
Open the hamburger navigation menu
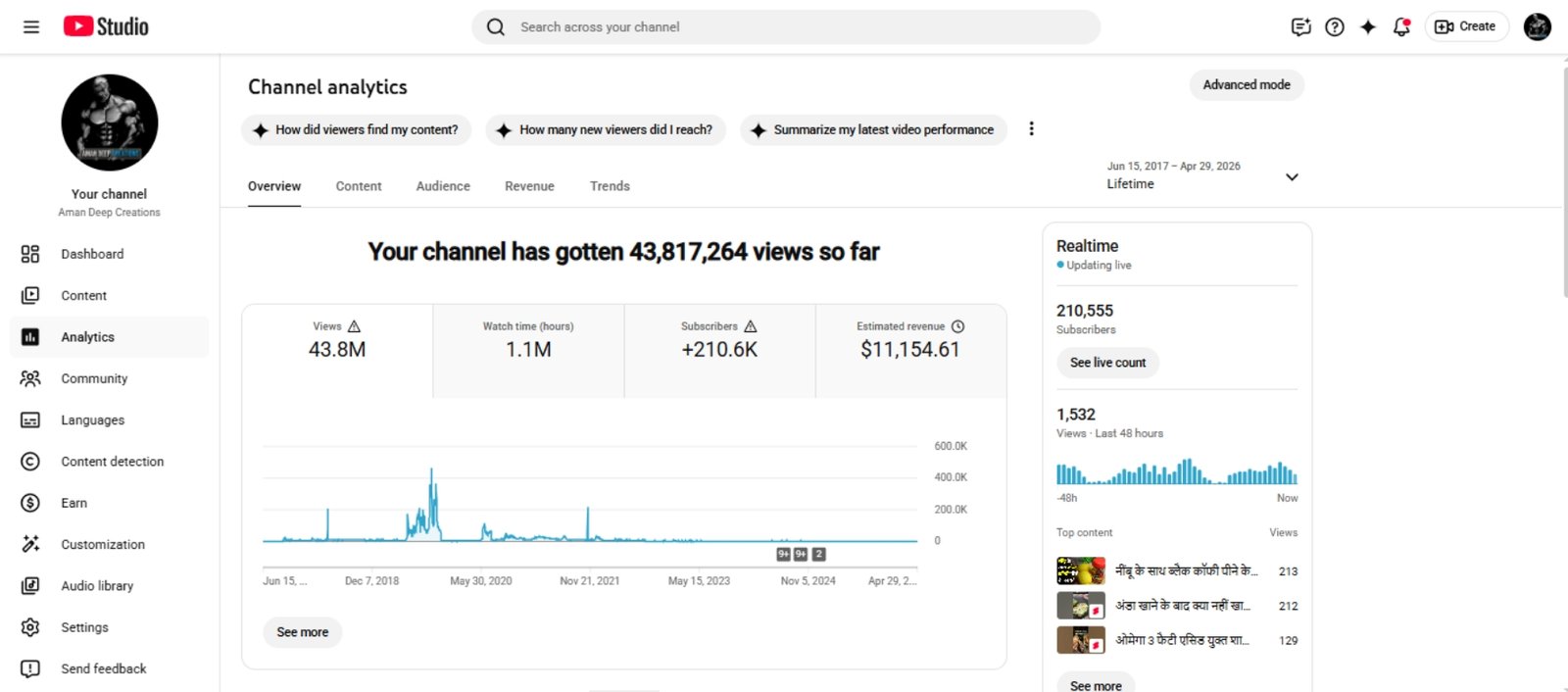point(31,26)
